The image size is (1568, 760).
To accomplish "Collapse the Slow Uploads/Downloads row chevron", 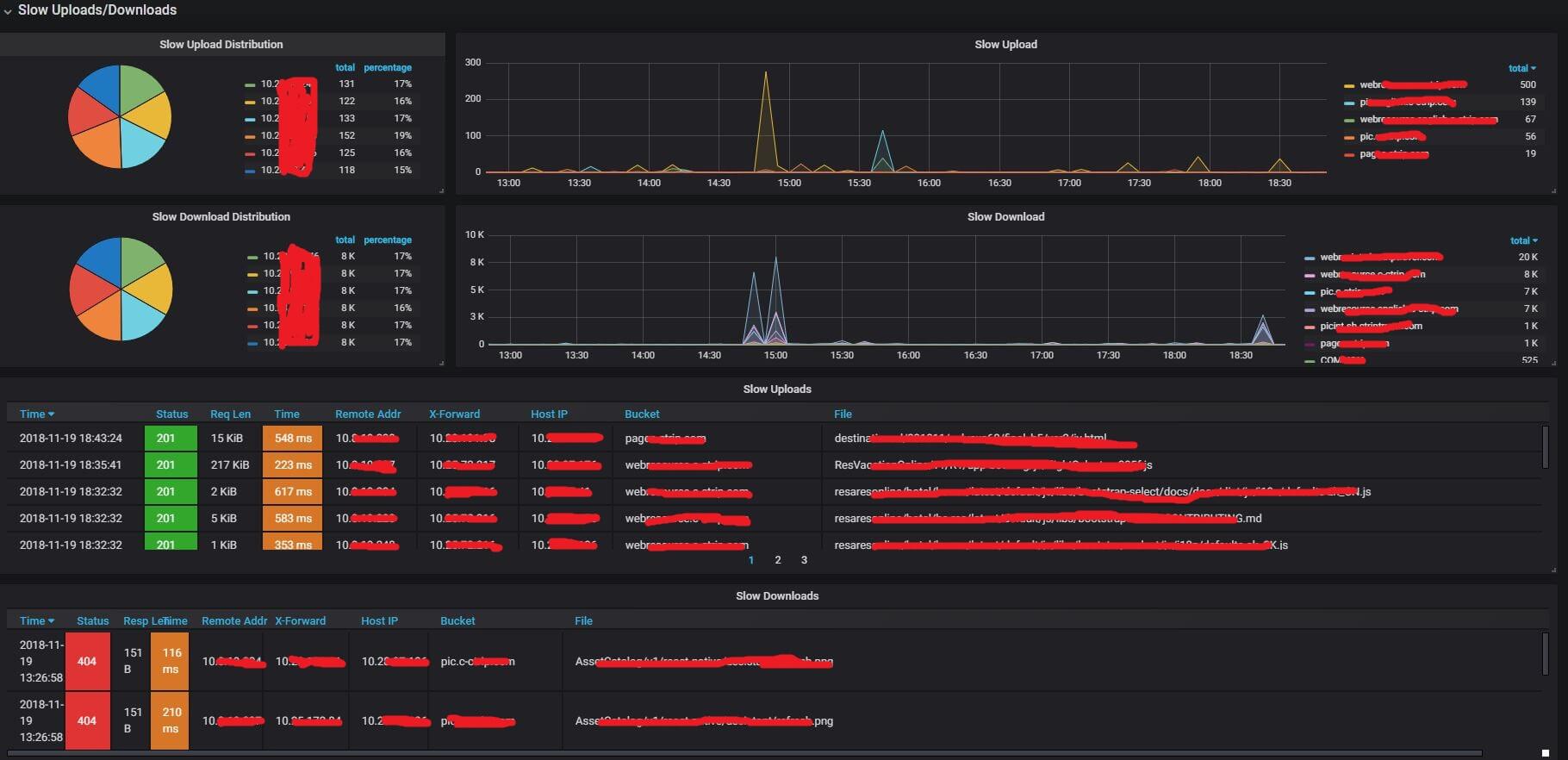I will pyautogui.click(x=8, y=11).
